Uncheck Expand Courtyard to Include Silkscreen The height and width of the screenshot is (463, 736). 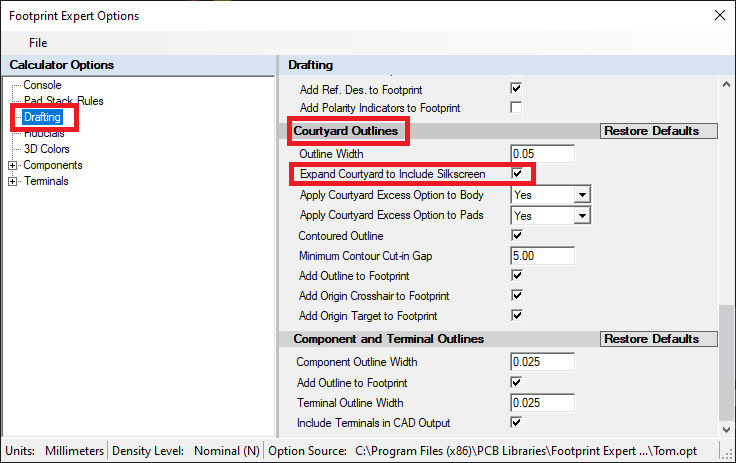[517, 174]
